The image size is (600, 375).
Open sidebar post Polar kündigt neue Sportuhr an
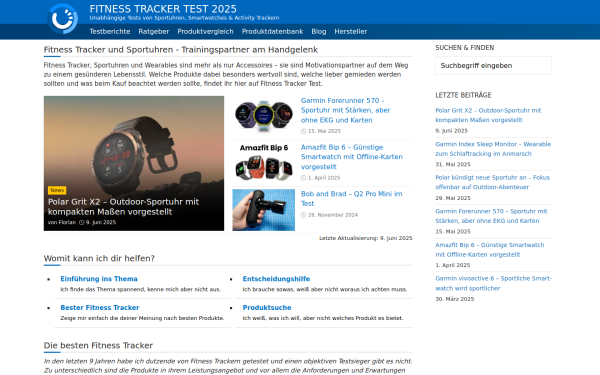[x=492, y=182]
